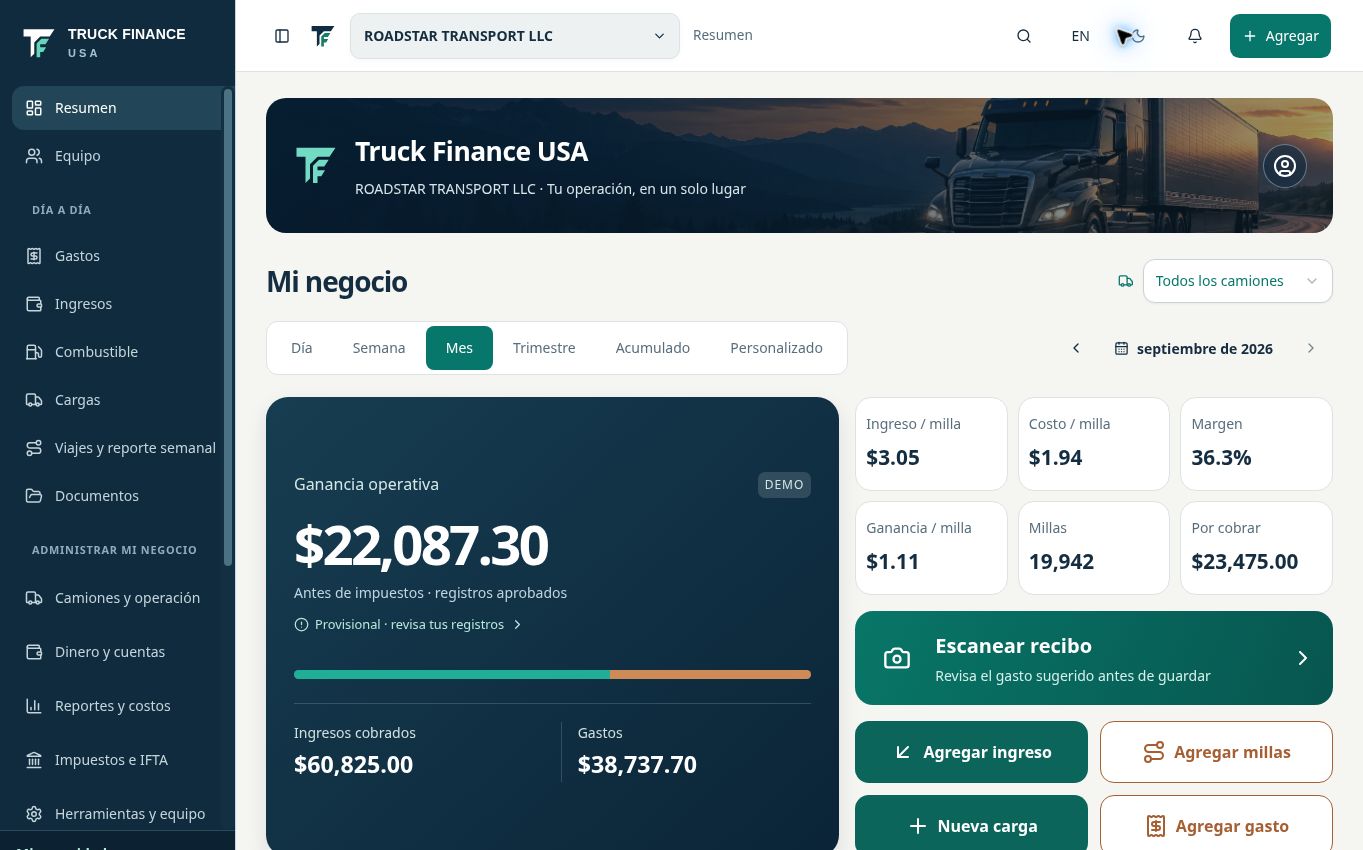Open septiembre de 2026 date picker

tap(1194, 349)
